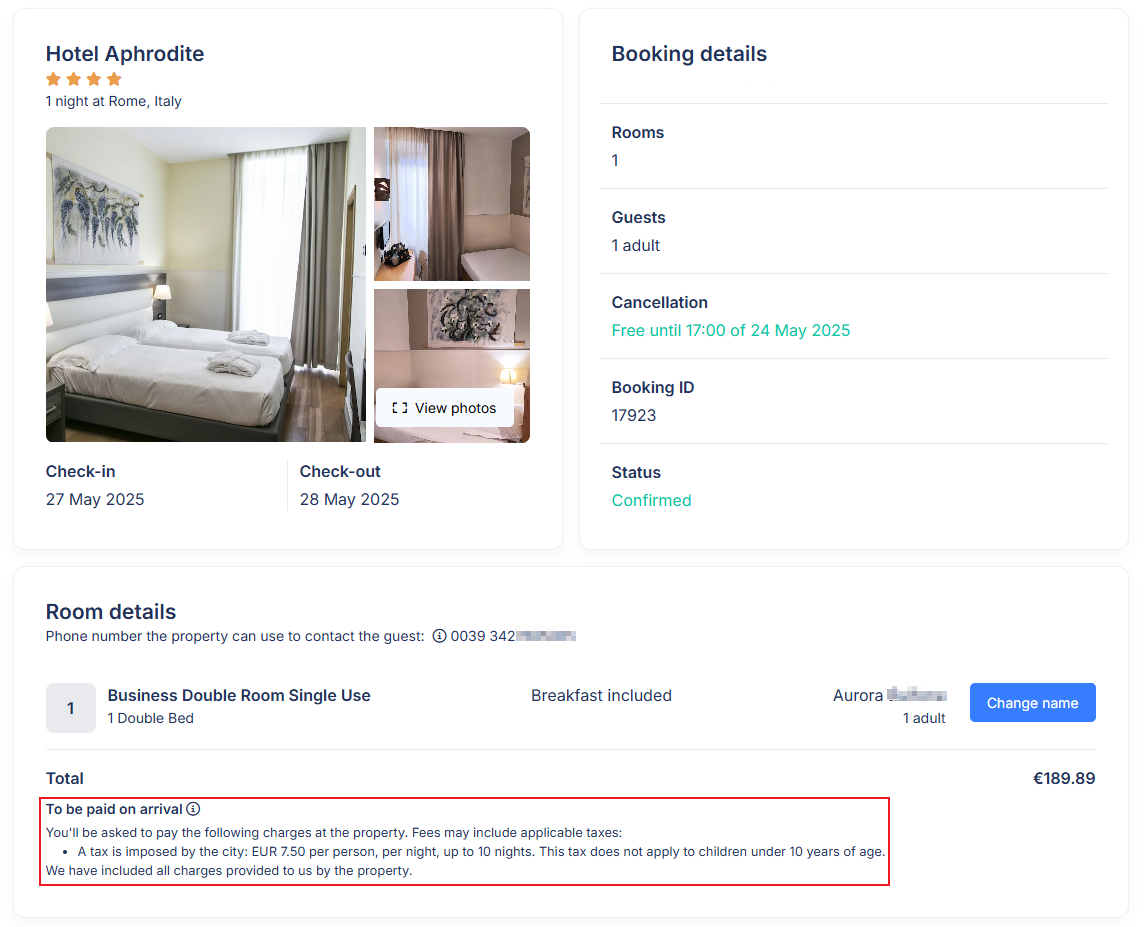Click the Change name button
Image resolution: width=1145 pixels, height=927 pixels.
[1032, 703]
